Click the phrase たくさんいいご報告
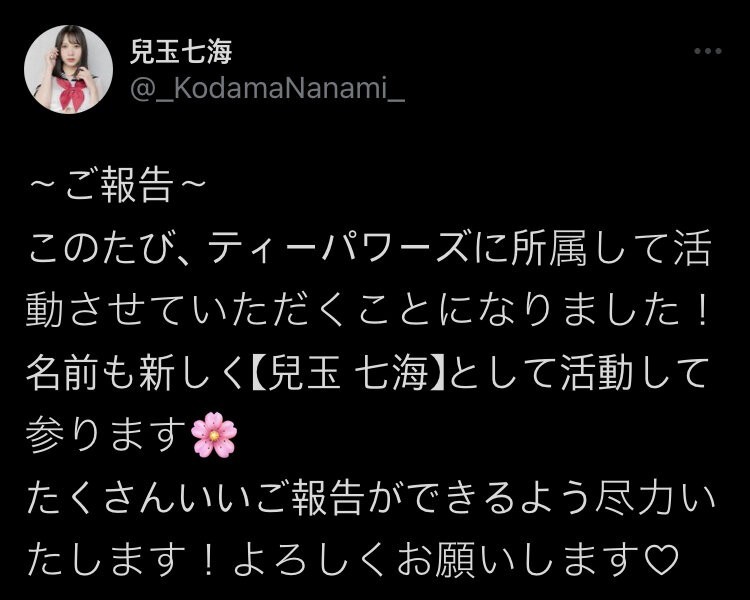This screenshot has width=750, height=600. [x=194, y=497]
